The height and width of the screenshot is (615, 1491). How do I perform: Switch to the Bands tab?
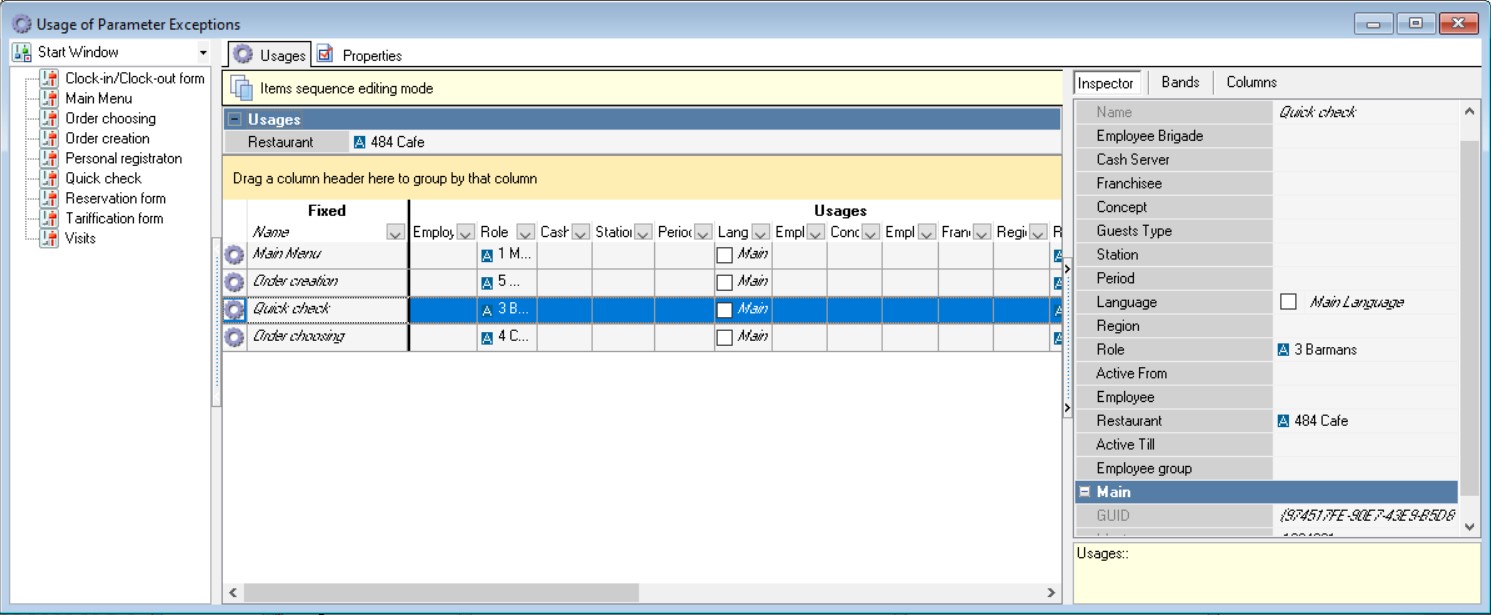click(1180, 83)
